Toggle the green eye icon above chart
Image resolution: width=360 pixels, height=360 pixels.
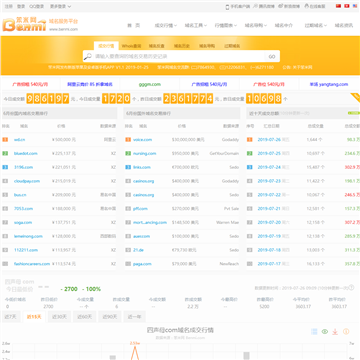tap(325, 331)
